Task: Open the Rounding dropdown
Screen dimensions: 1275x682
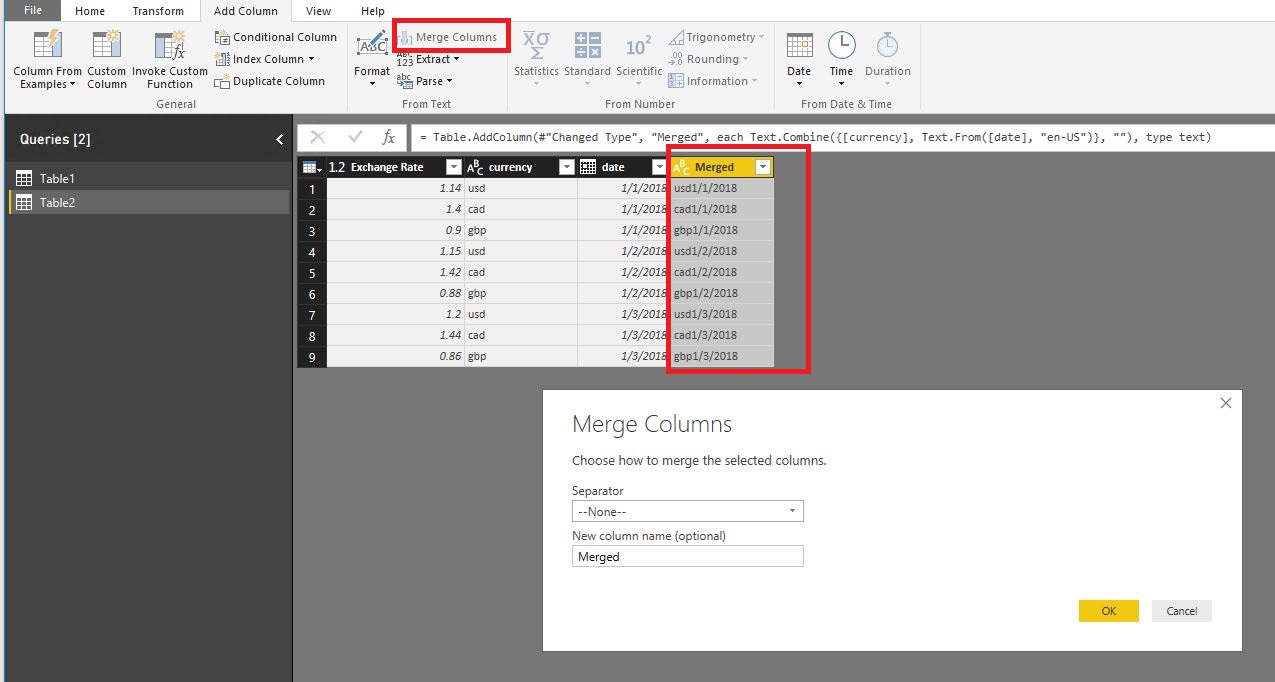Action: click(x=708, y=59)
